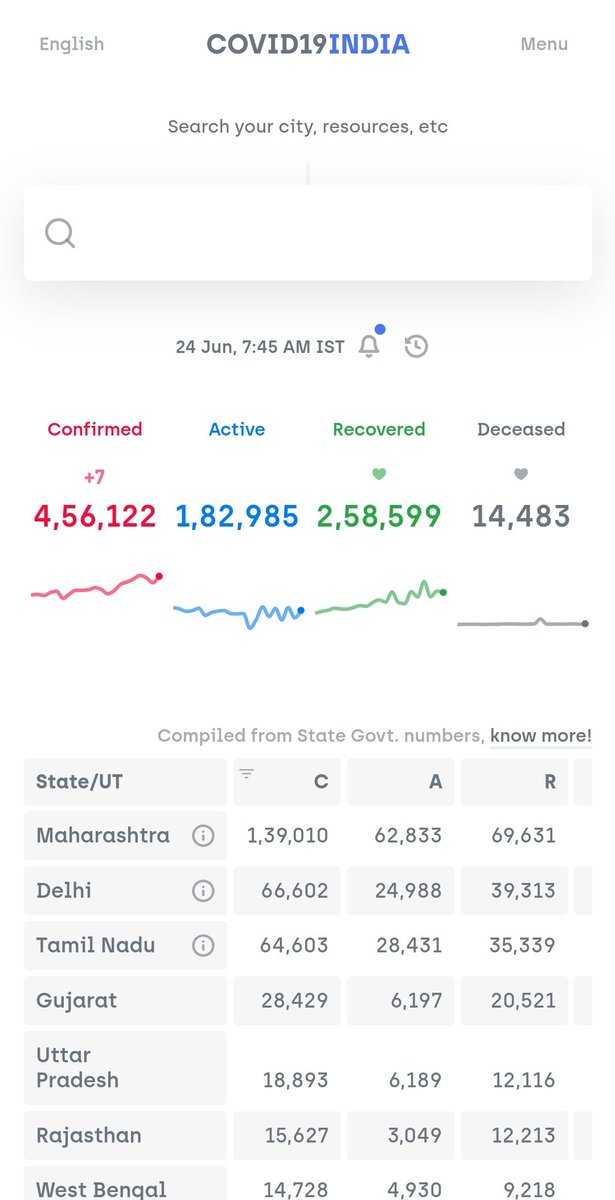Focus the search input field
The height and width of the screenshot is (1200, 615).
(308, 233)
